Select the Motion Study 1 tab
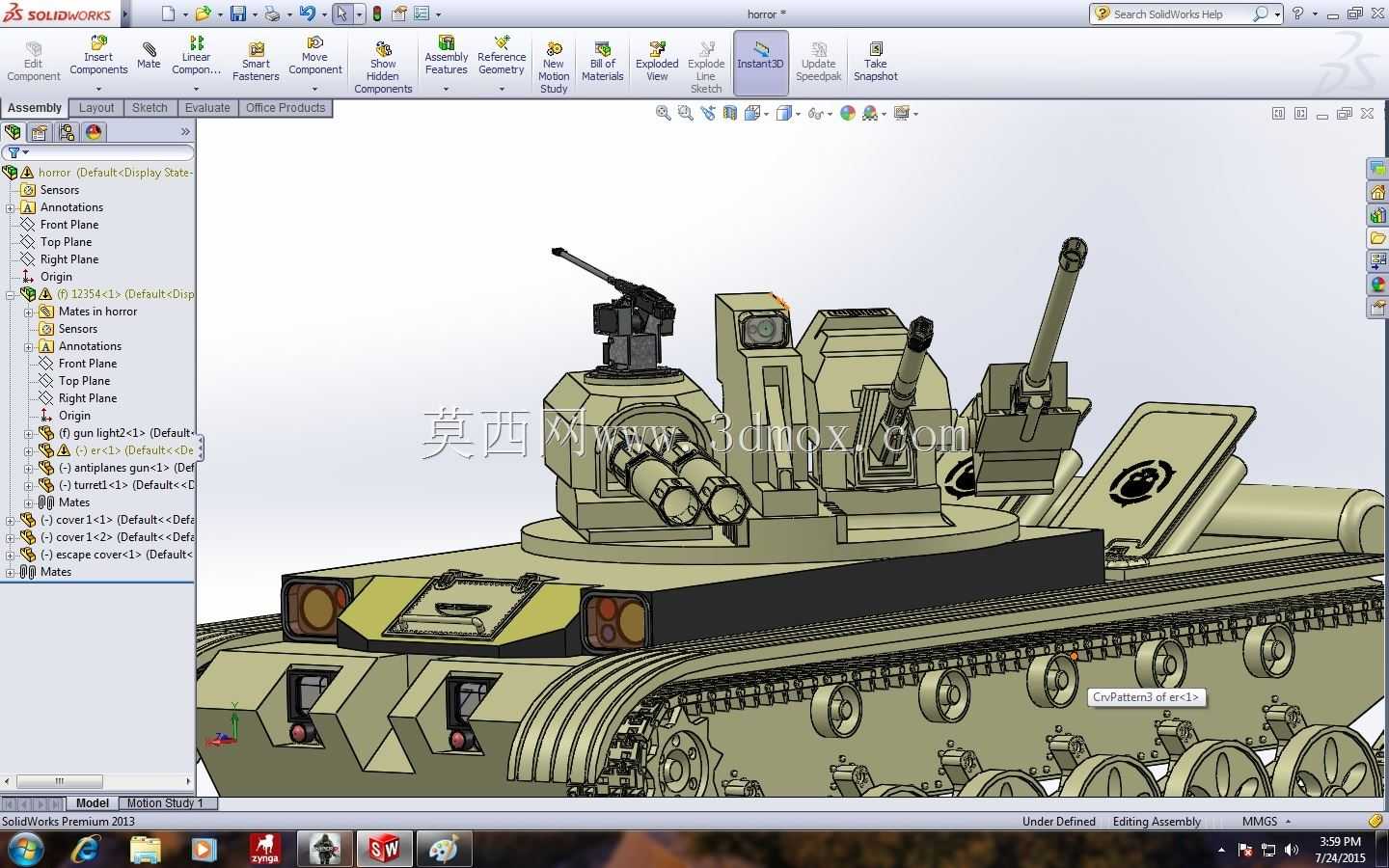The height and width of the screenshot is (868, 1389). (165, 802)
